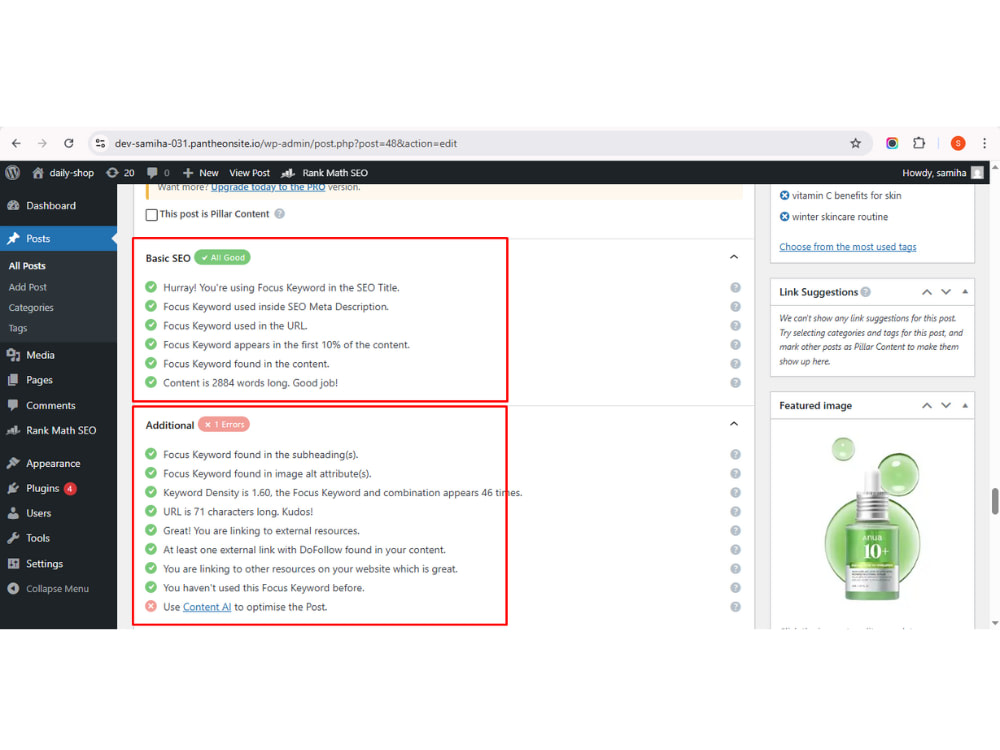
Task: Open help for keyword in Meta Description
Action: click(x=735, y=307)
